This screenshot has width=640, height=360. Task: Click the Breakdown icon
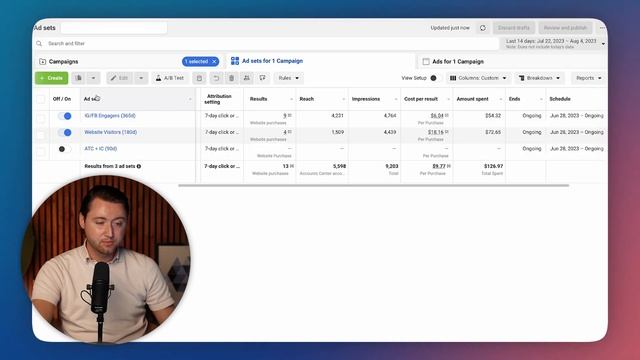521,78
